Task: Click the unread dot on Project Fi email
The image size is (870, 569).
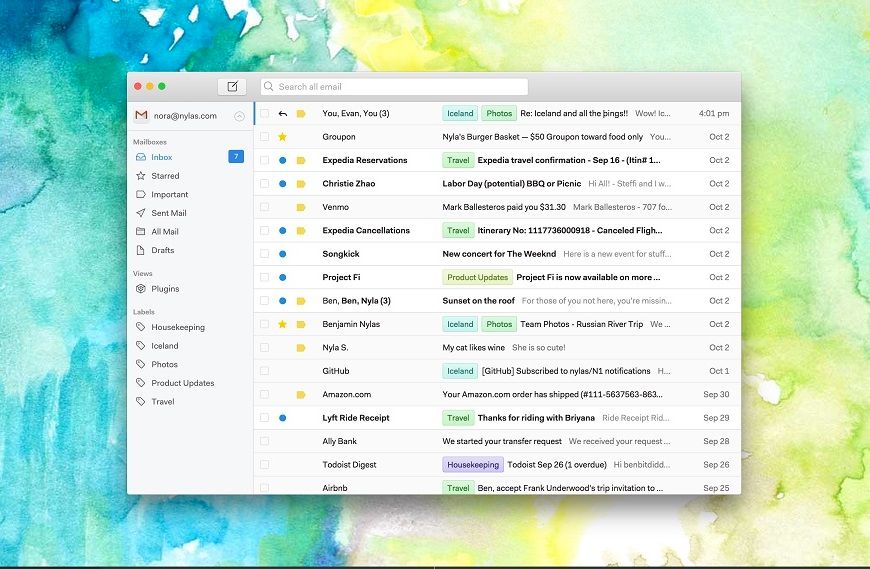Action: [282, 277]
